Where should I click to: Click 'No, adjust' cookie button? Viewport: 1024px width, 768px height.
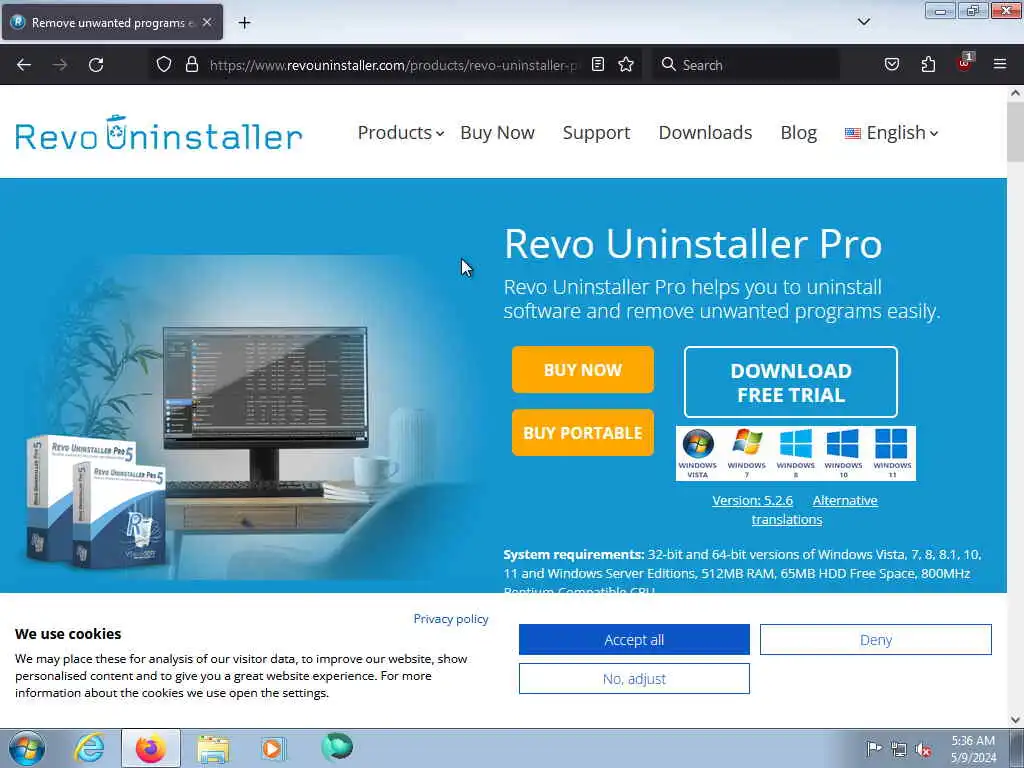click(x=634, y=679)
